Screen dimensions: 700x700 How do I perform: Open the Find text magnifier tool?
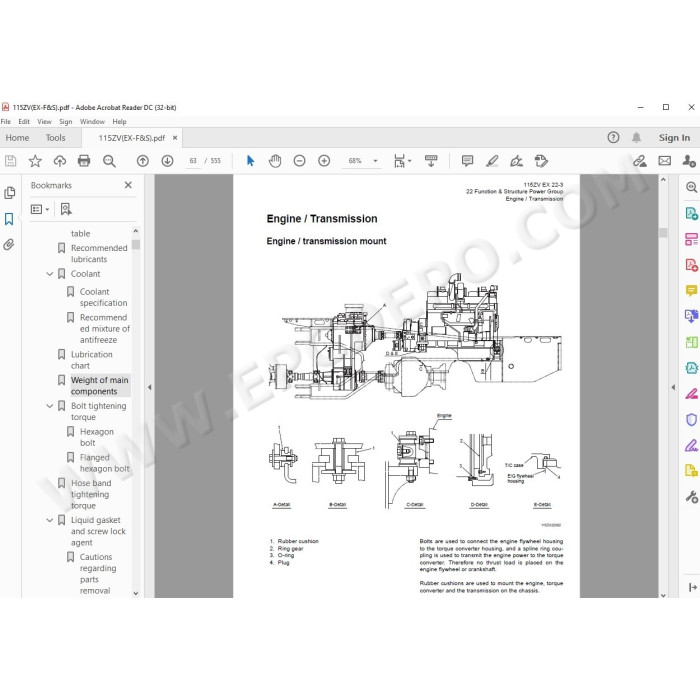pyautogui.click(x=109, y=161)
